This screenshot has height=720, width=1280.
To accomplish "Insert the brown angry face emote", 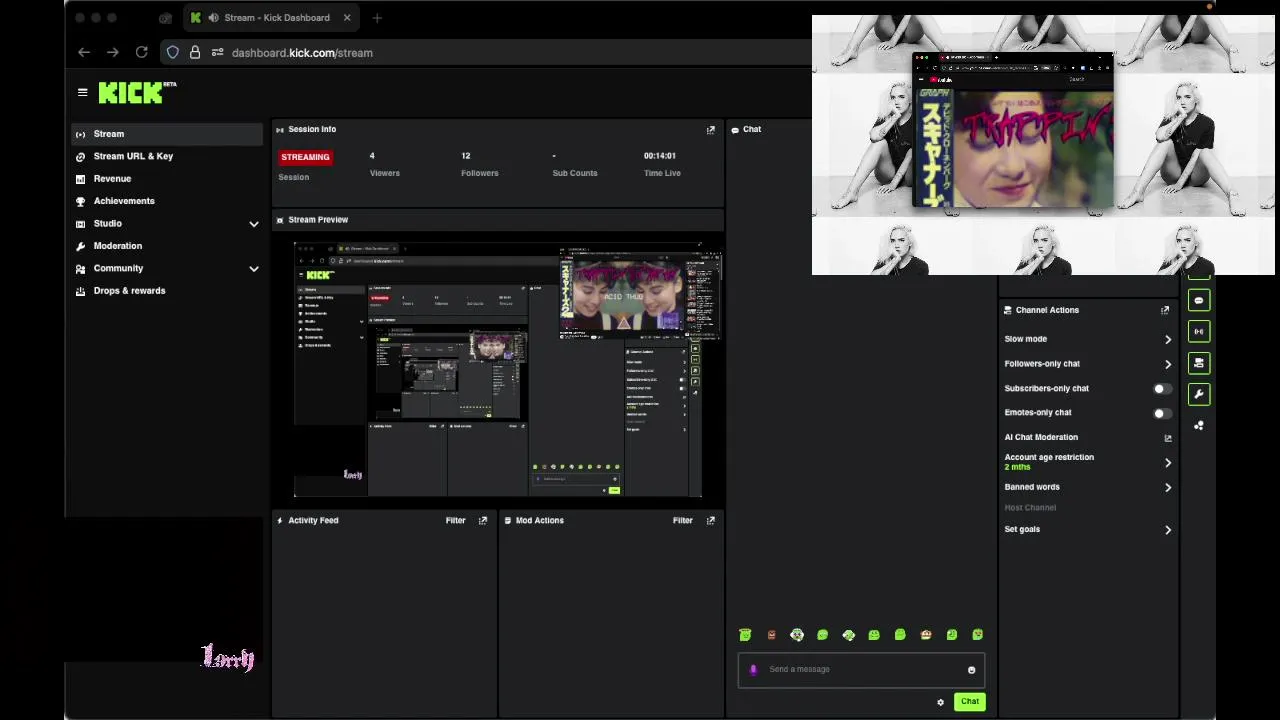I will tap(771, 635).
